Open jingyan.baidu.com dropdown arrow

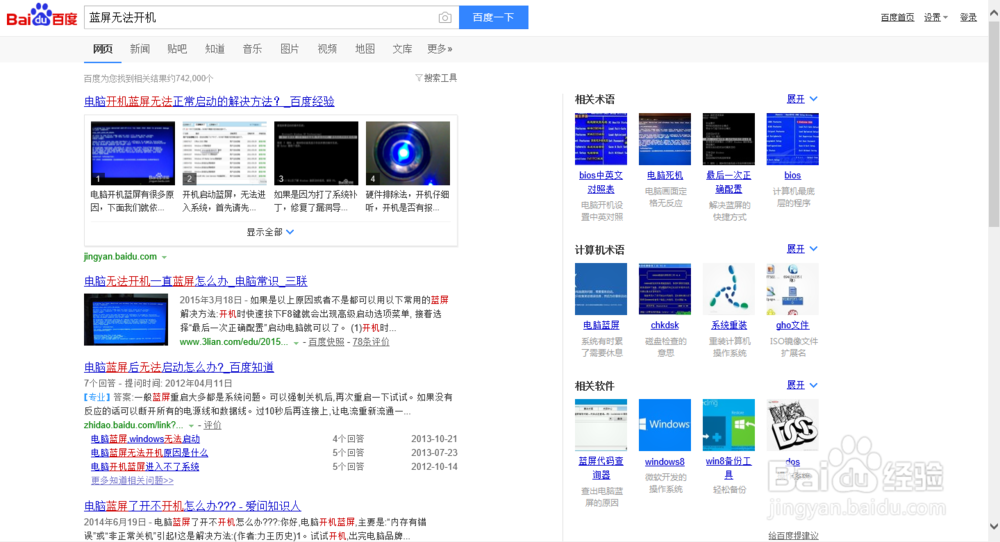[164, 257]
